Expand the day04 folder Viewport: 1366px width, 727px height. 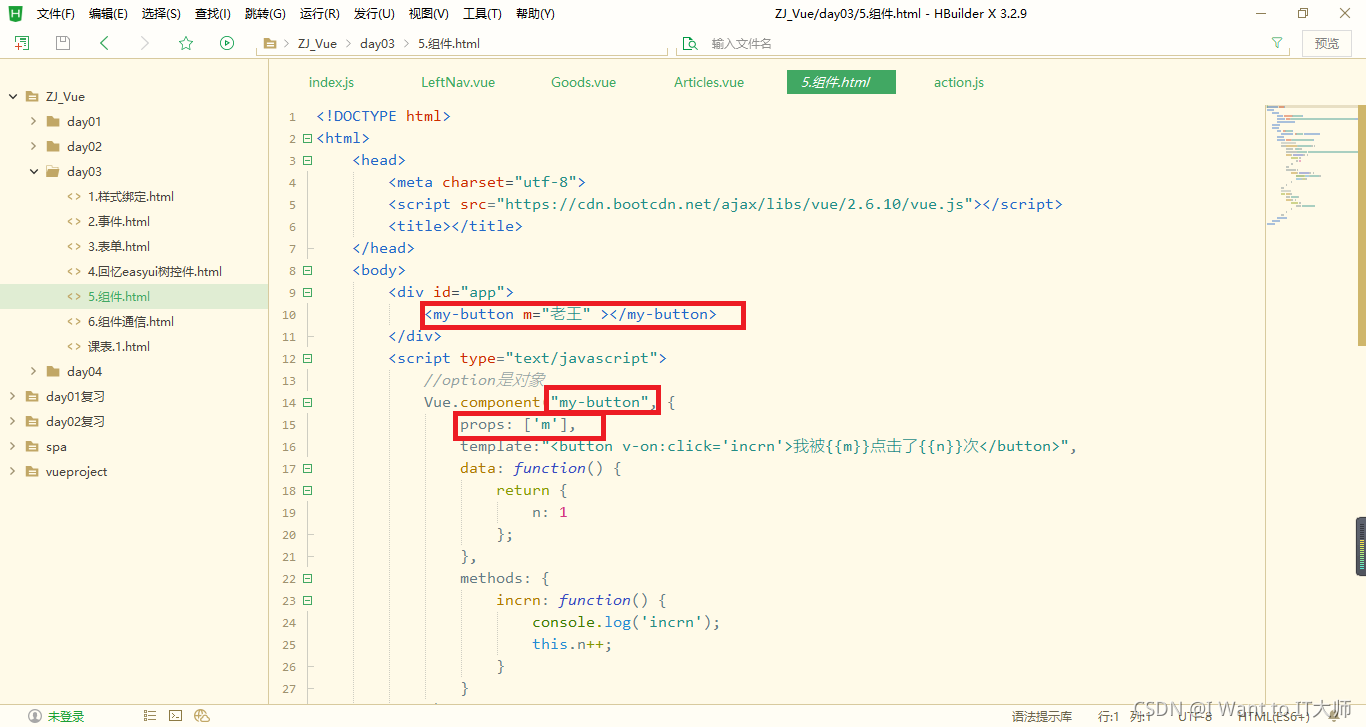click(x=34, y=372)
